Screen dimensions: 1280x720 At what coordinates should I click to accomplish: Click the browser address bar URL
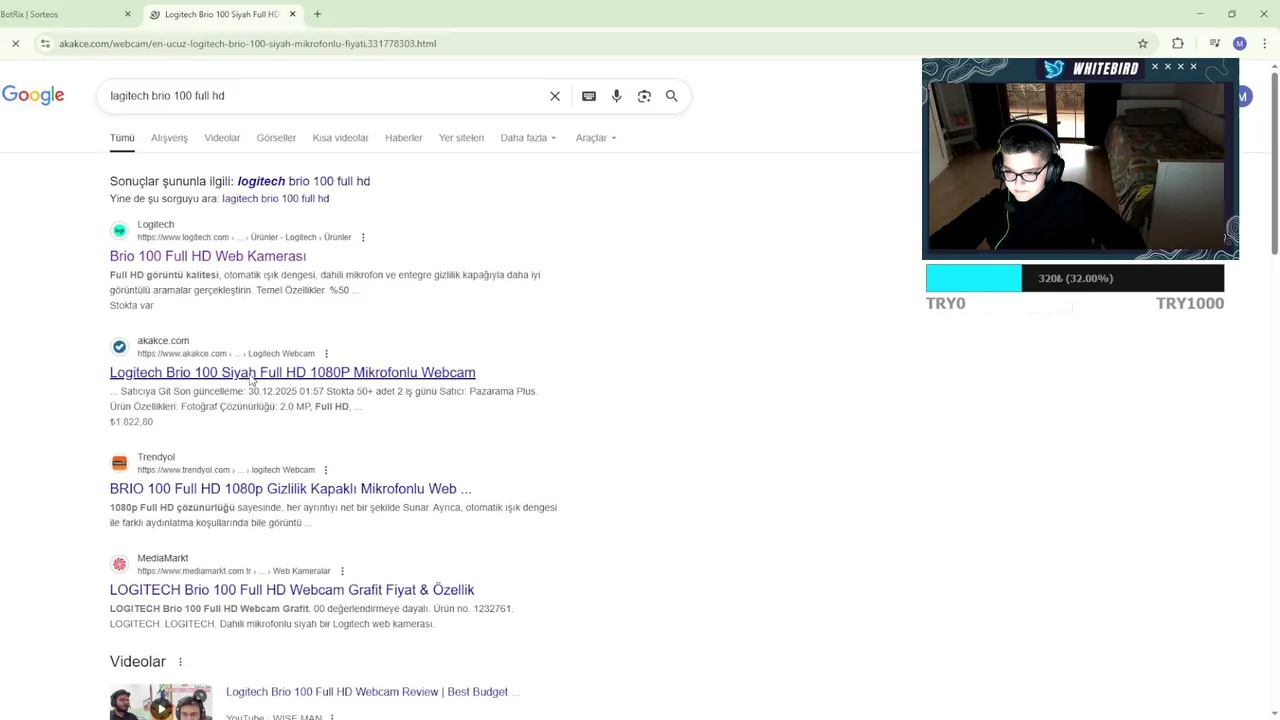248,43
